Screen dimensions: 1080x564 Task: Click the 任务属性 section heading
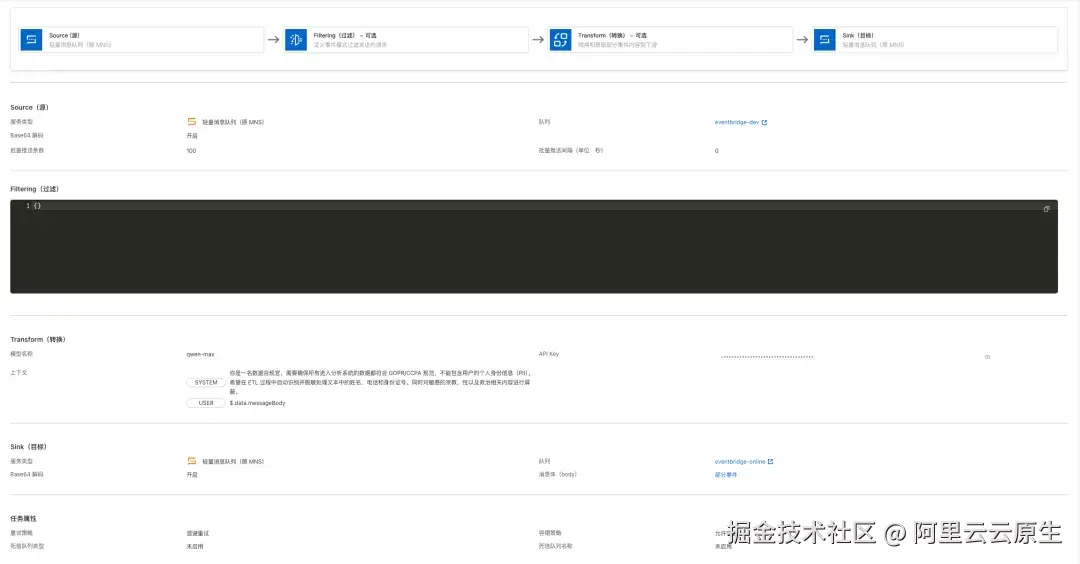23,519
